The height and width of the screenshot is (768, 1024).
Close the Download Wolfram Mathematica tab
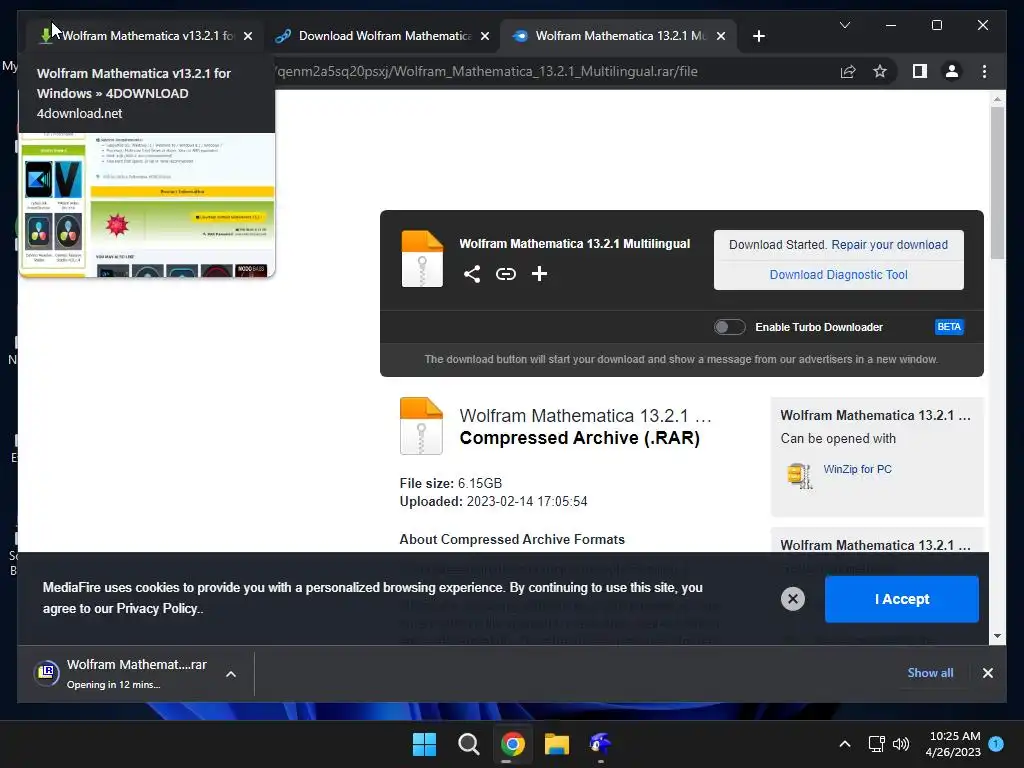pos(485,37)
